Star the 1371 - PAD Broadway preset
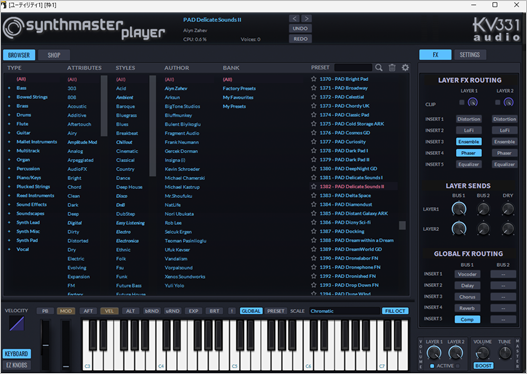 pos(314,88)
